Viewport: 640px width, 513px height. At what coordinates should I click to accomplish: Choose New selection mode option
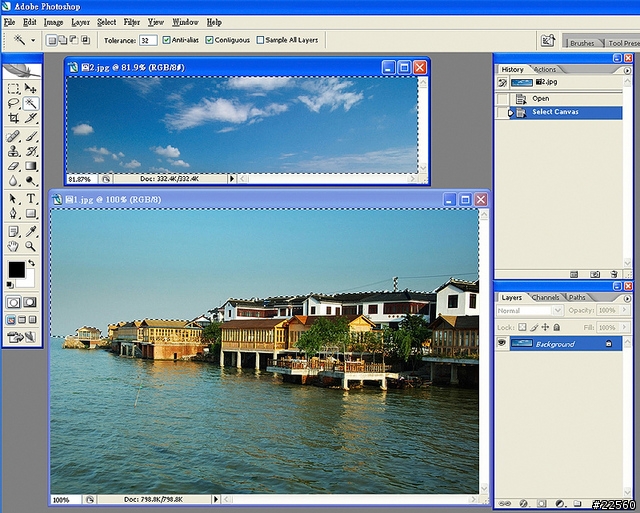click(51, 40)
